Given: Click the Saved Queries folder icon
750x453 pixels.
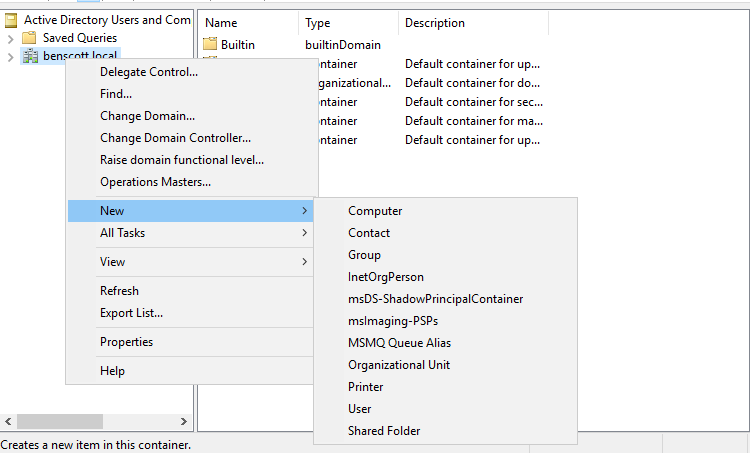Looking at the screenshot, I should coord(29,38).
